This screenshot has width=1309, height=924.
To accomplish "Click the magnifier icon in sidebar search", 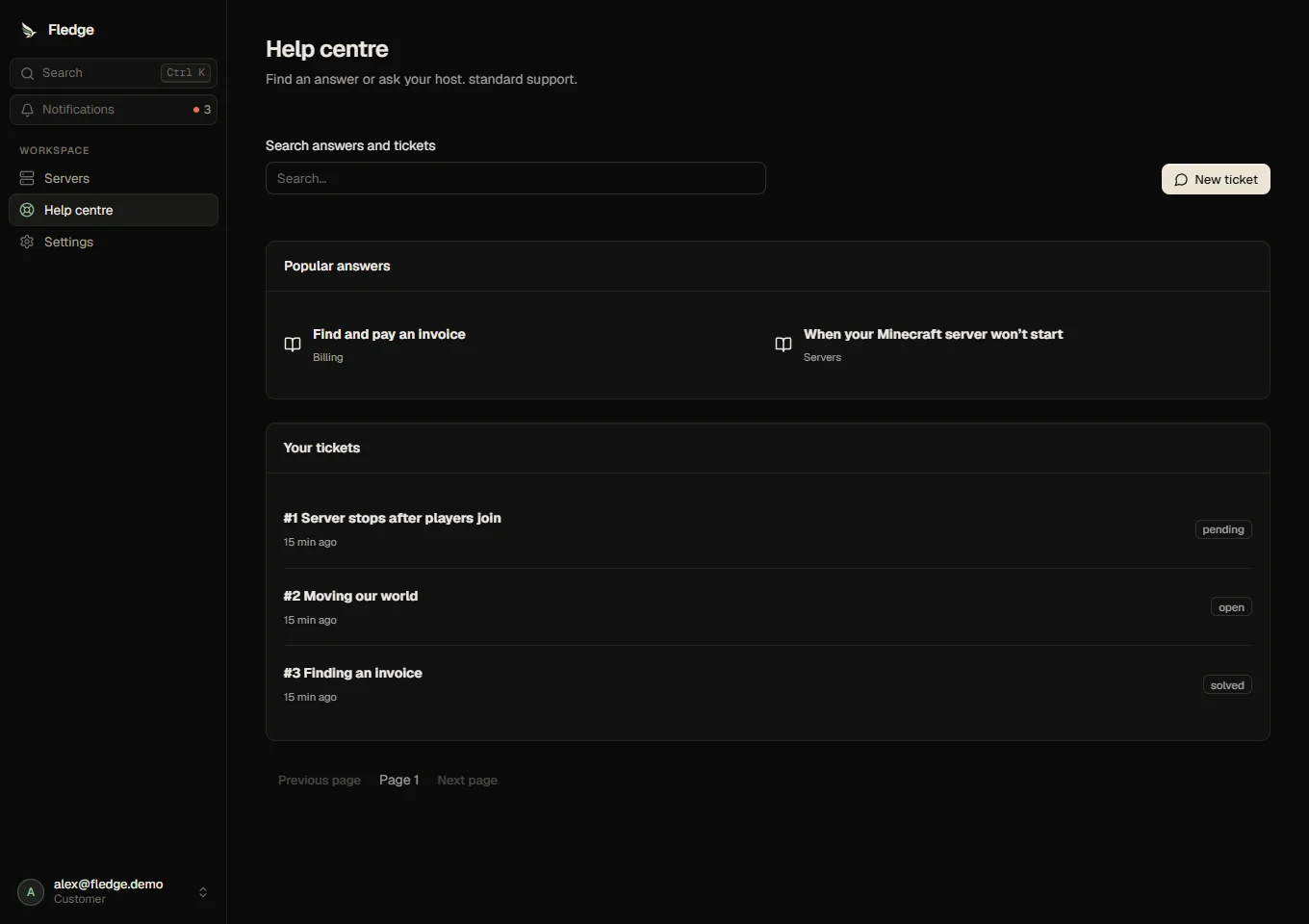I will (x=27, y=73).
